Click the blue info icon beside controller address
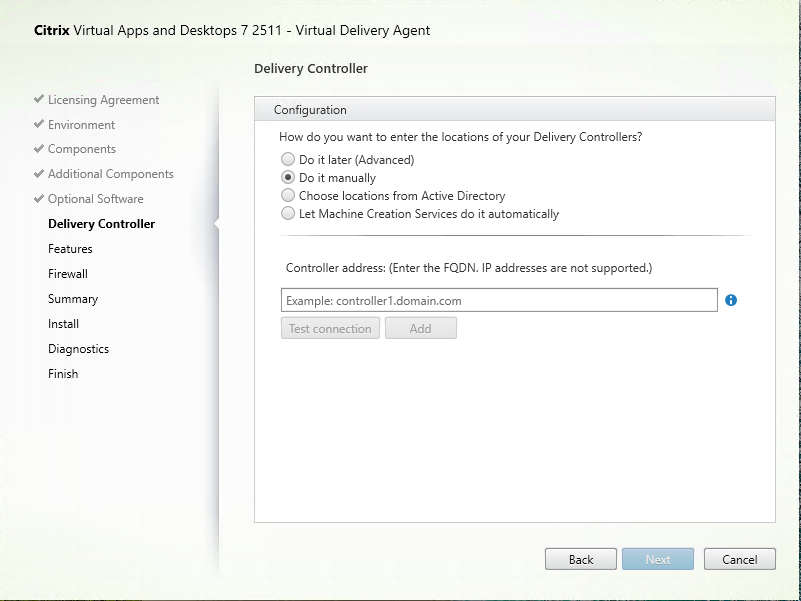 [731, 300]
